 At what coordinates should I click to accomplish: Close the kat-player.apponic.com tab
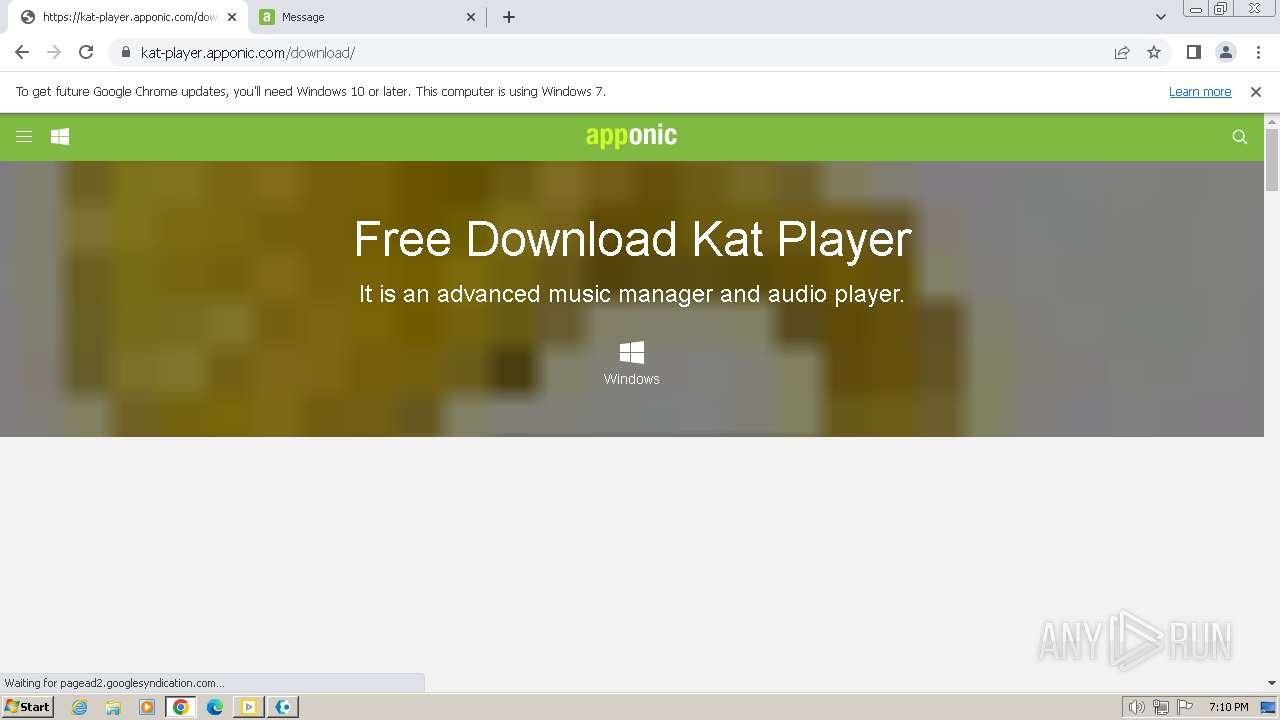pos(232,17)
